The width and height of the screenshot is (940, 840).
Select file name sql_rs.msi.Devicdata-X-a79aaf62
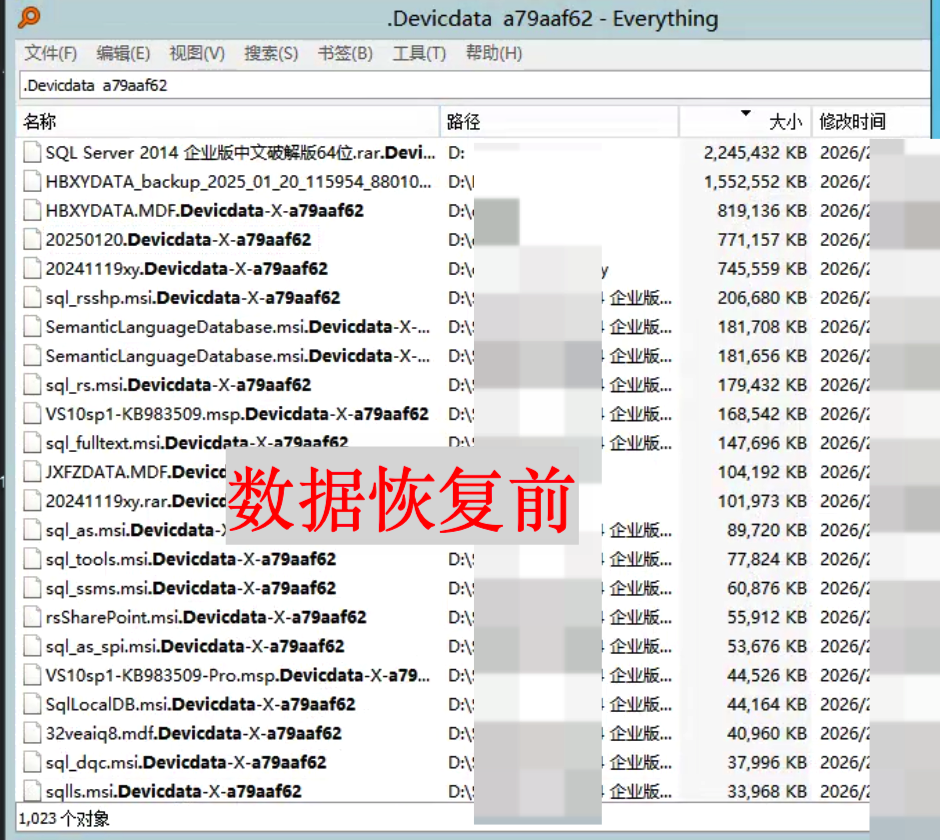(x=178, y=384)
